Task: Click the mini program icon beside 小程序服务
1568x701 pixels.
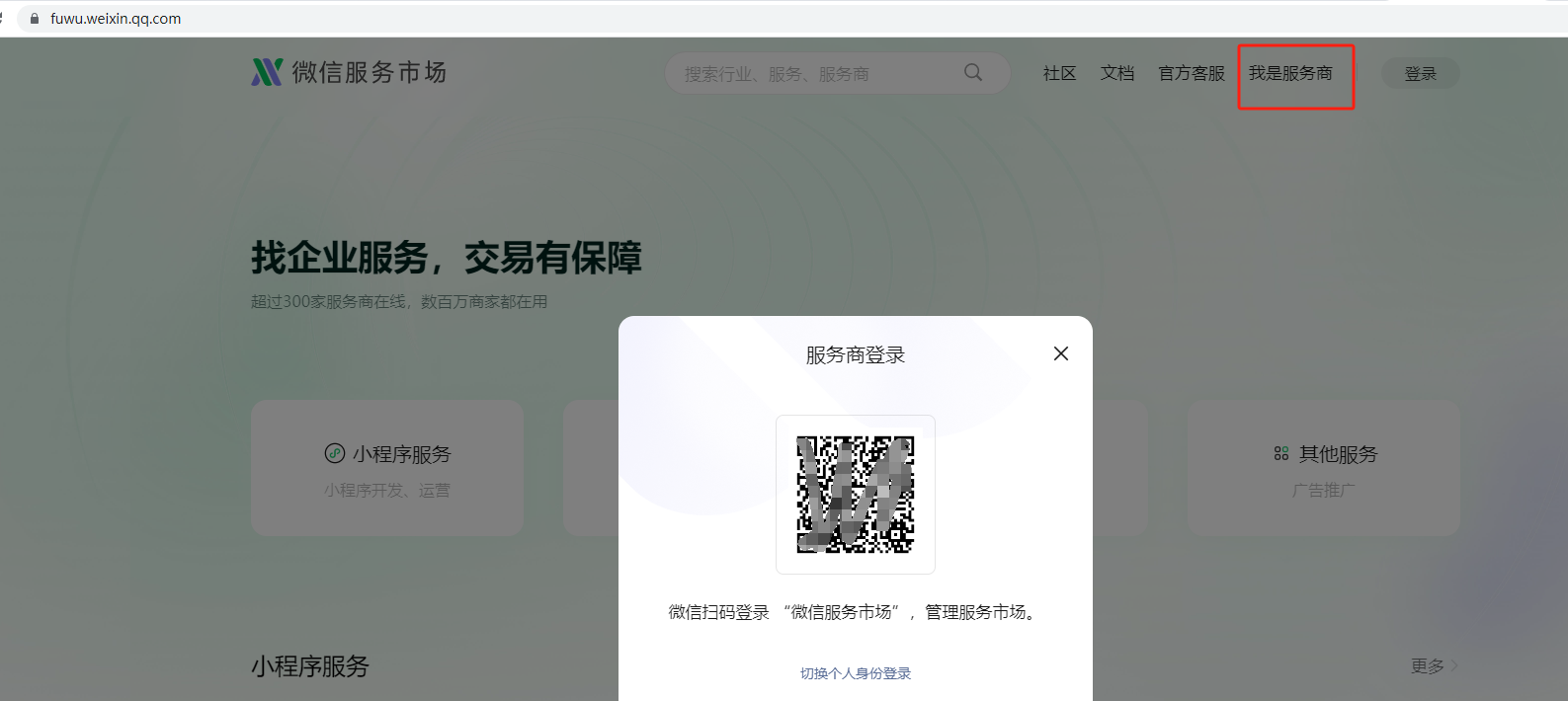Action: coord(335,453)
